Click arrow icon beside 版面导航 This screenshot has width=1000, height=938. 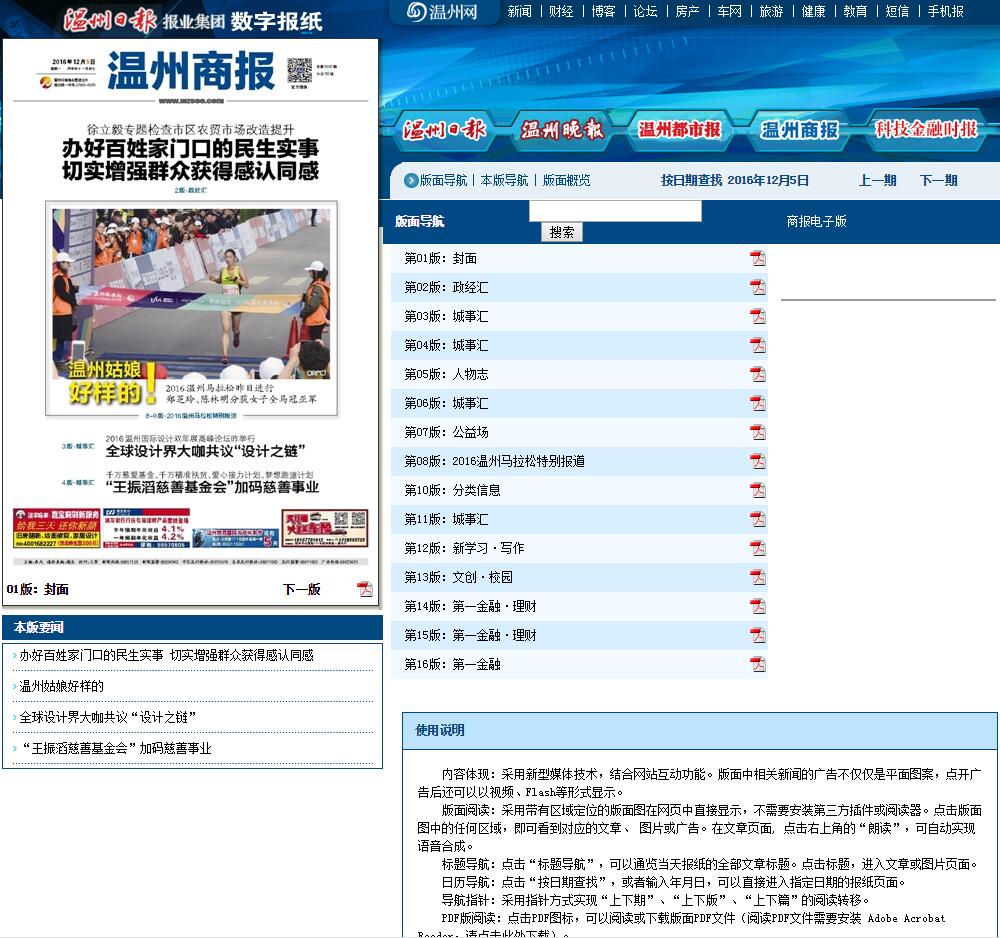click(411, 180)
